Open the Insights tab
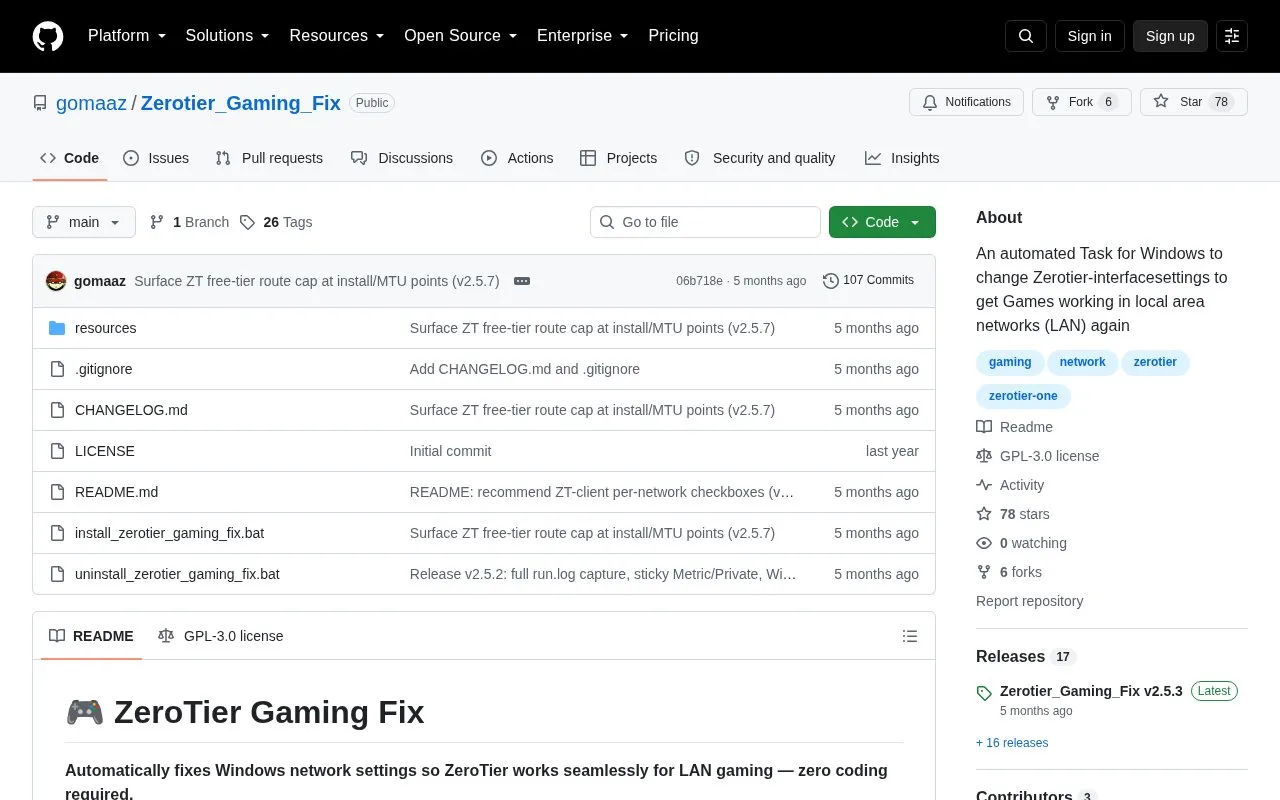 [x=902, y=158]
